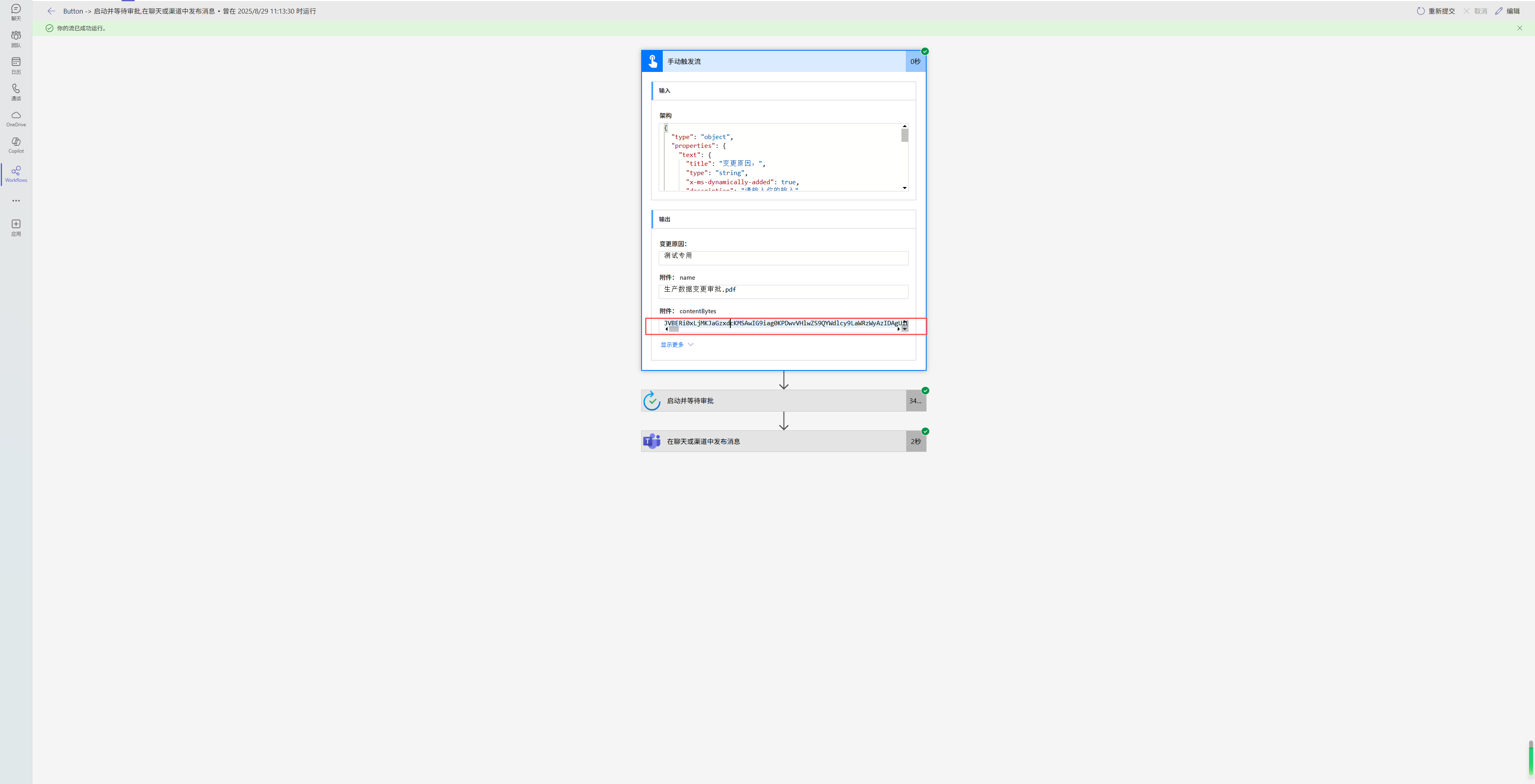
Task: Dismiss the success notification banner
Action: coord(1519,28)
